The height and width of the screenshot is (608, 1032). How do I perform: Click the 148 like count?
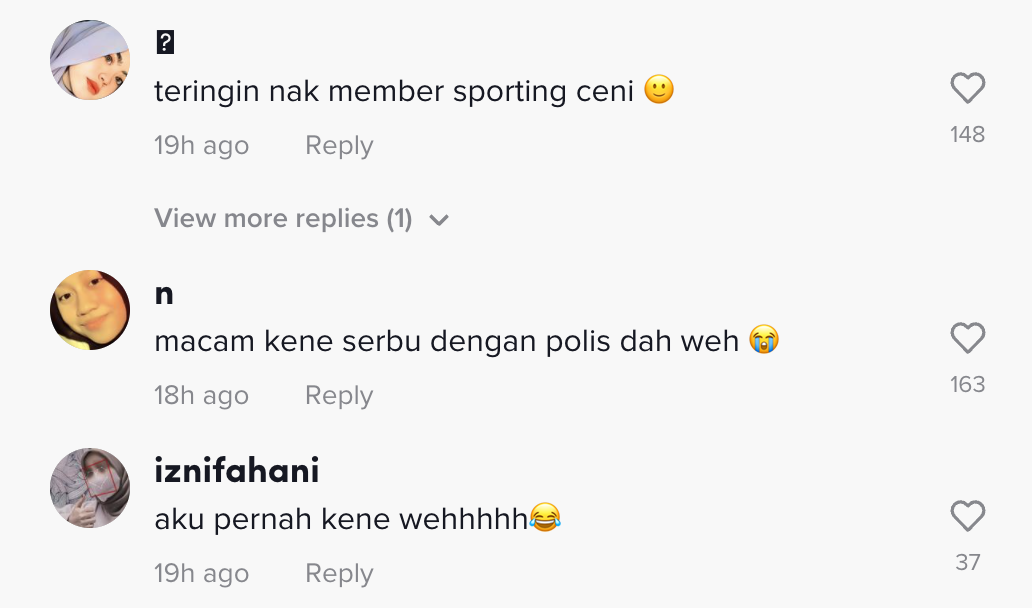click(967, 135)
